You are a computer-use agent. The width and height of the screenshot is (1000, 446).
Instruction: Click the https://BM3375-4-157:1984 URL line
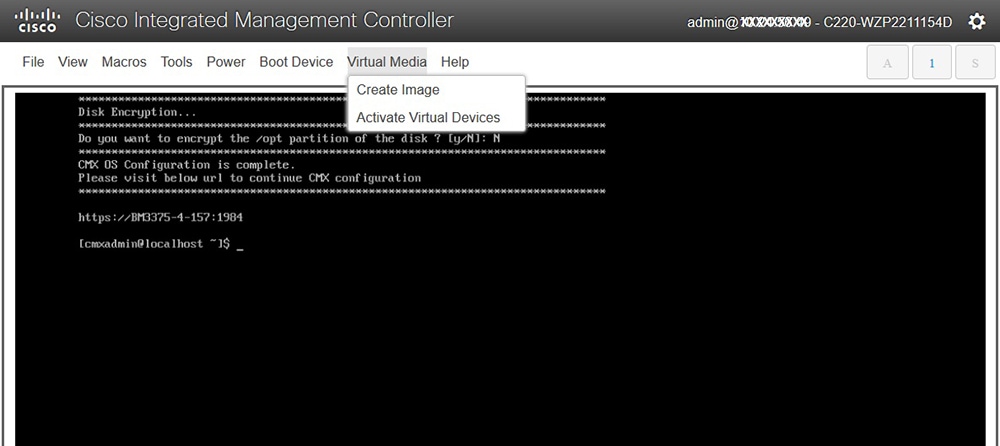(161, 218)
